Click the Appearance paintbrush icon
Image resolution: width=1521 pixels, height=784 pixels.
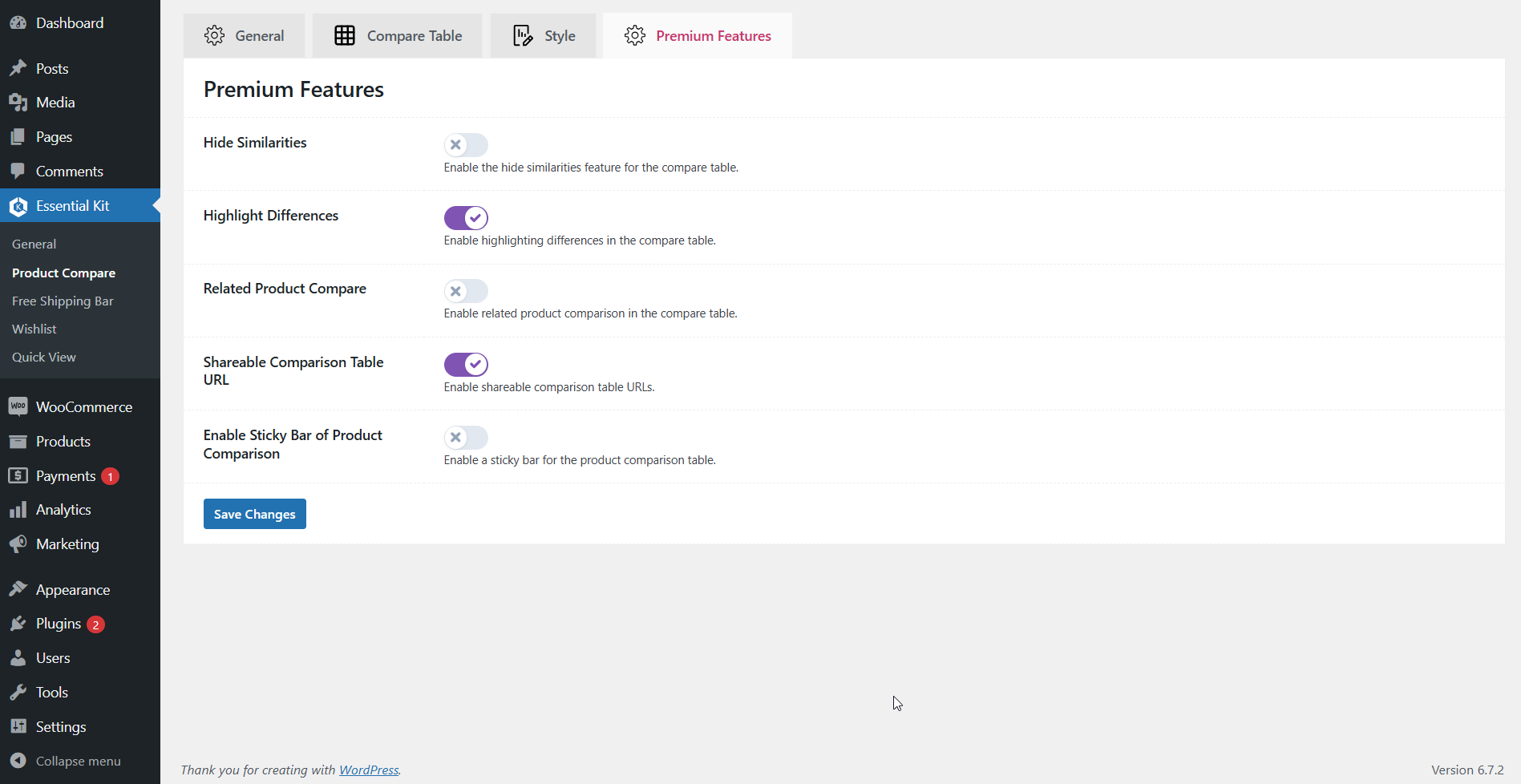click(x=18, y=590)
